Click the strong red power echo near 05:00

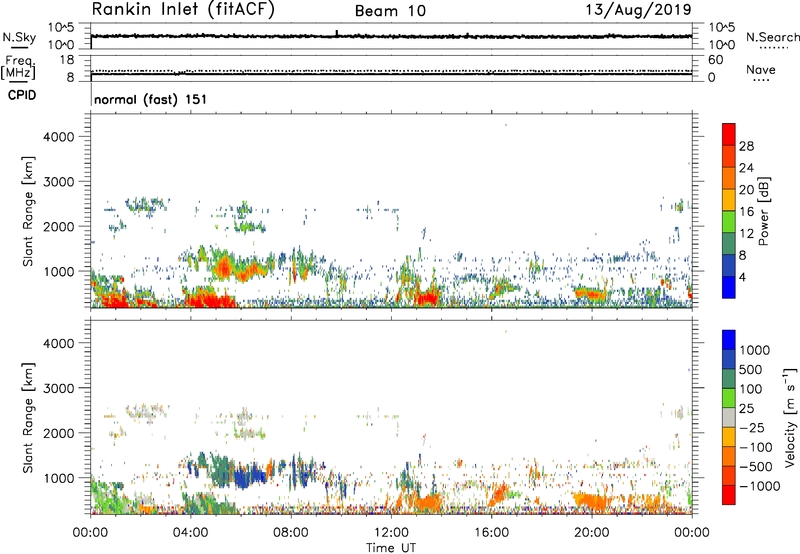(x=209, y=298)
